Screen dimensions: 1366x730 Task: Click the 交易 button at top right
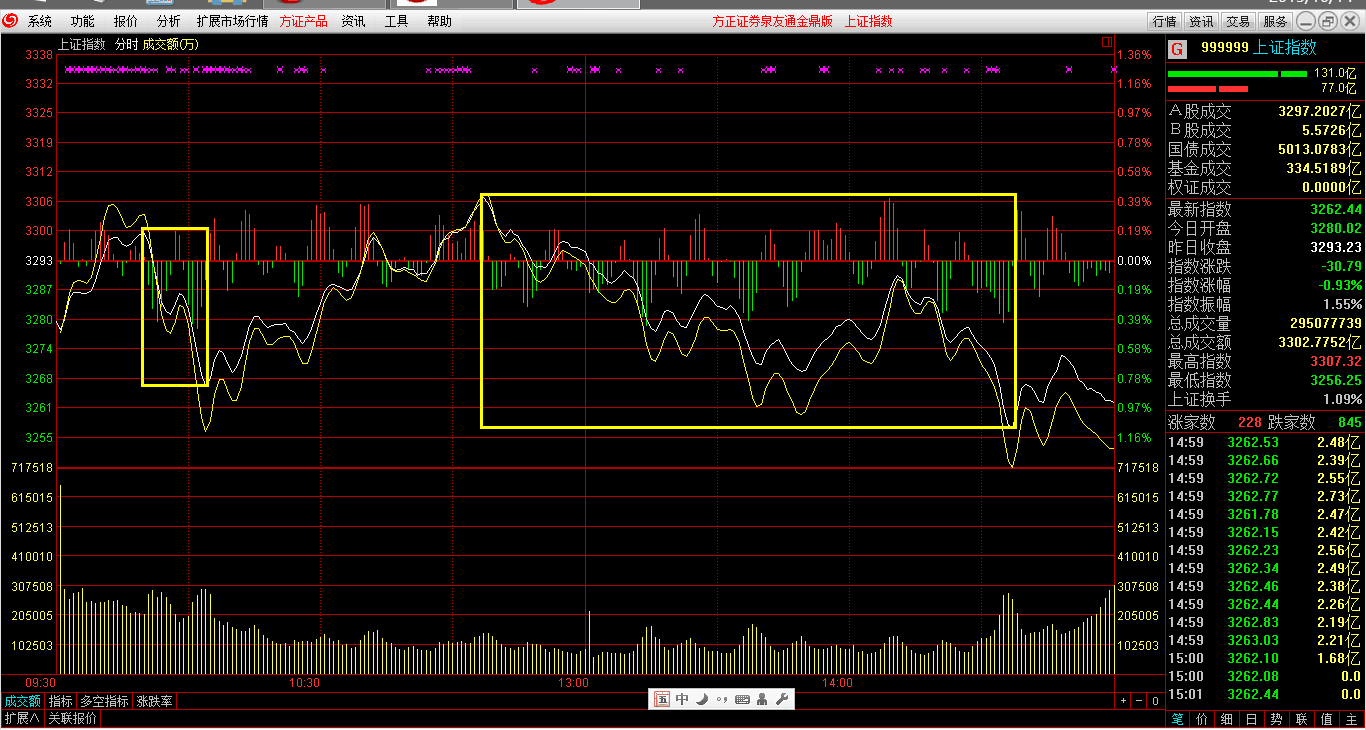[x=1238, y=21]
